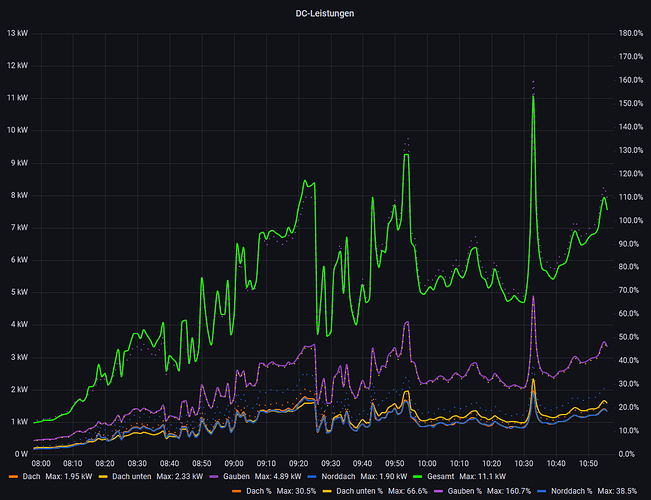Click the 10:00 time axis label
Image resolution: width=651 pixels, height=500 pixels.
[427, 463]
